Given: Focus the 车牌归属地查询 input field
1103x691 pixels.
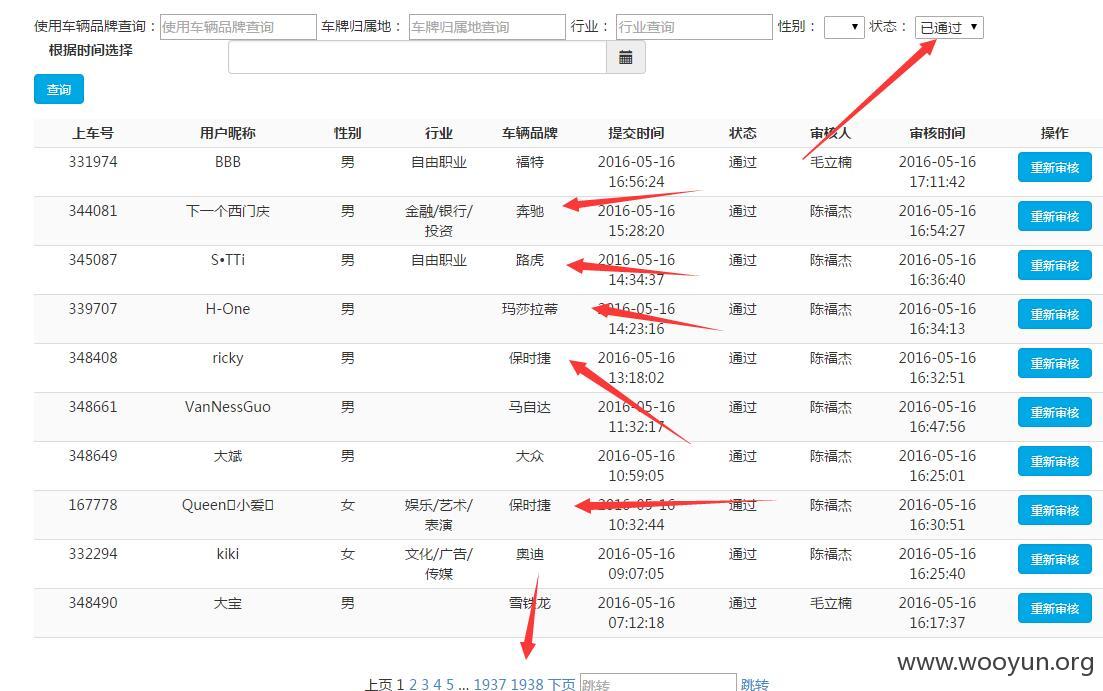Looking at the screenshot, I should tap(487, 27).
